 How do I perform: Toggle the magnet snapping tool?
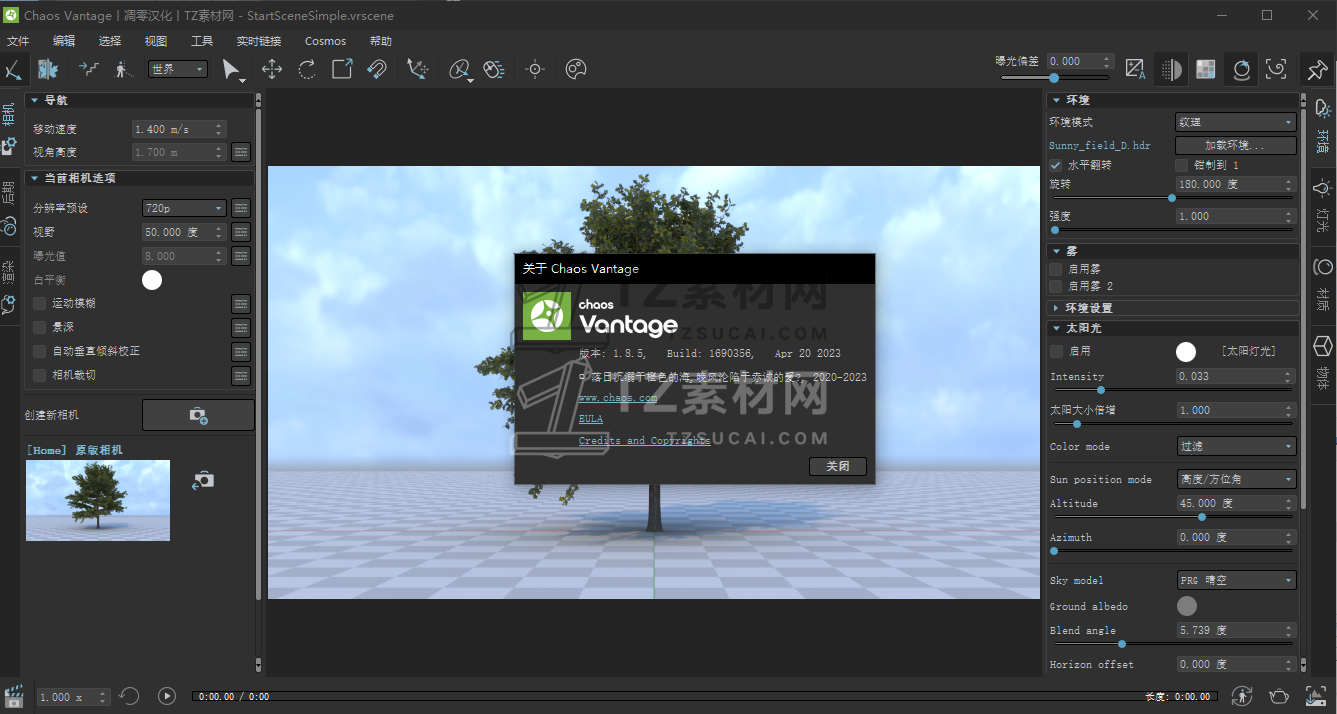pyautogui.click(x=377, y=69)
